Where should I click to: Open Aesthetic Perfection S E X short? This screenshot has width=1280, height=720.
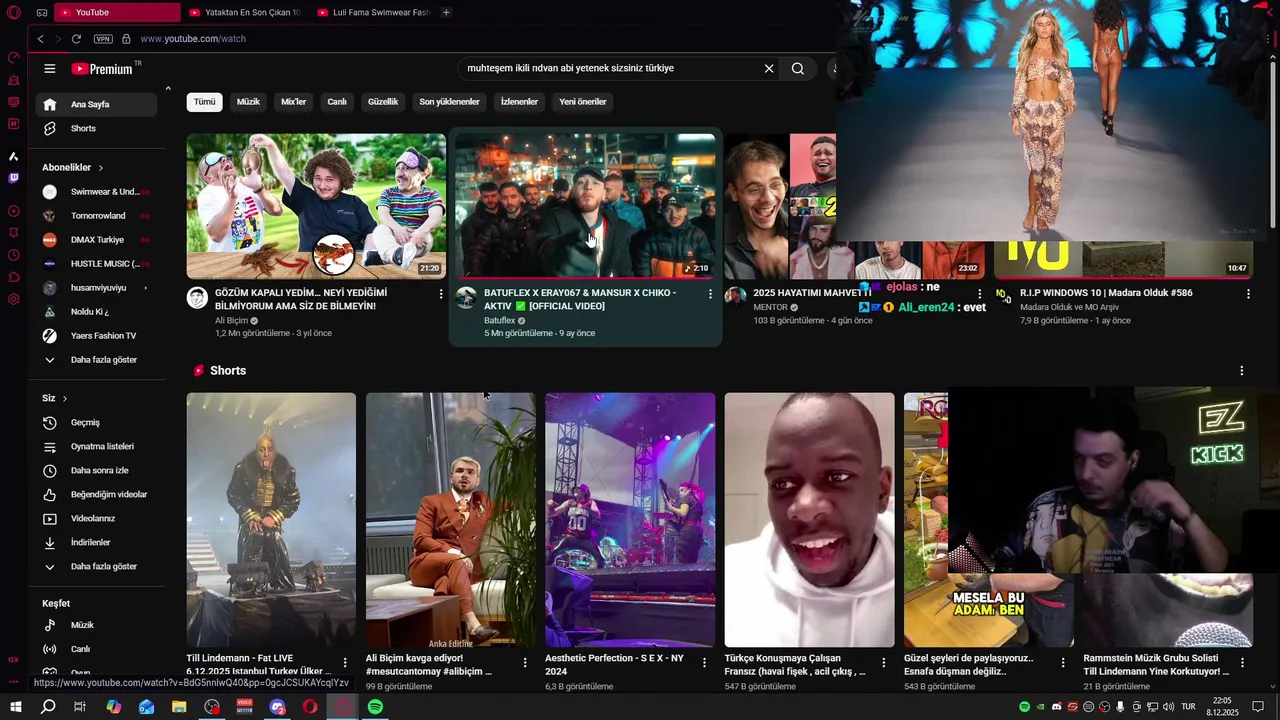coord(630,520)
